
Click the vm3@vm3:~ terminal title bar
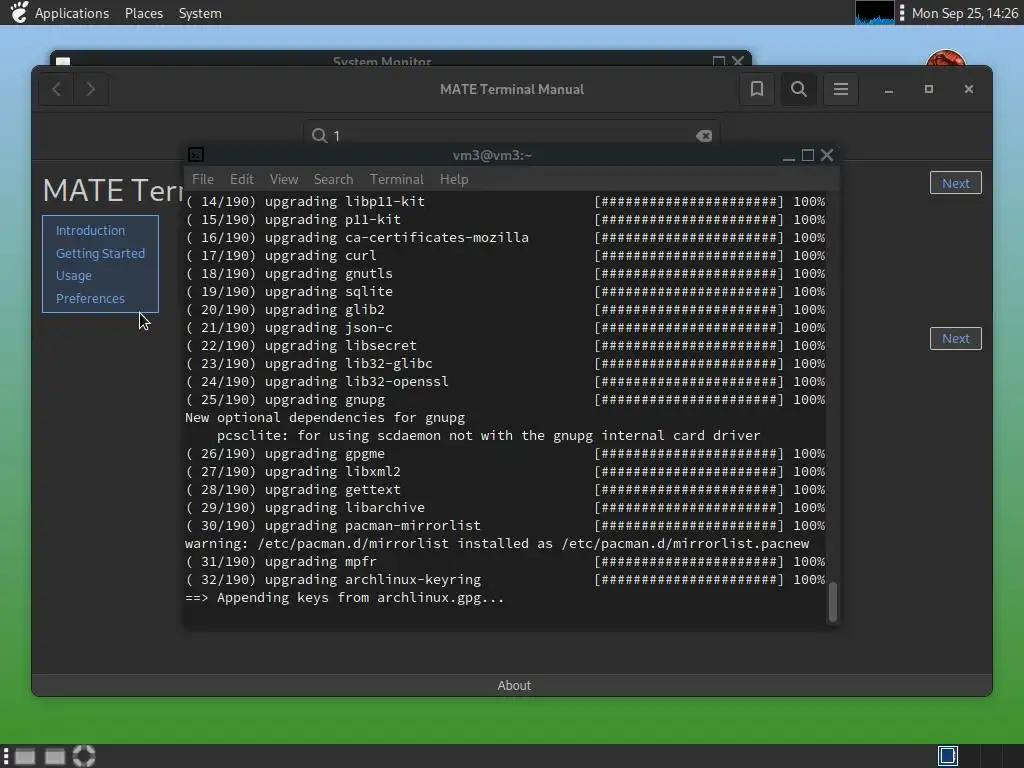point(492,155)
